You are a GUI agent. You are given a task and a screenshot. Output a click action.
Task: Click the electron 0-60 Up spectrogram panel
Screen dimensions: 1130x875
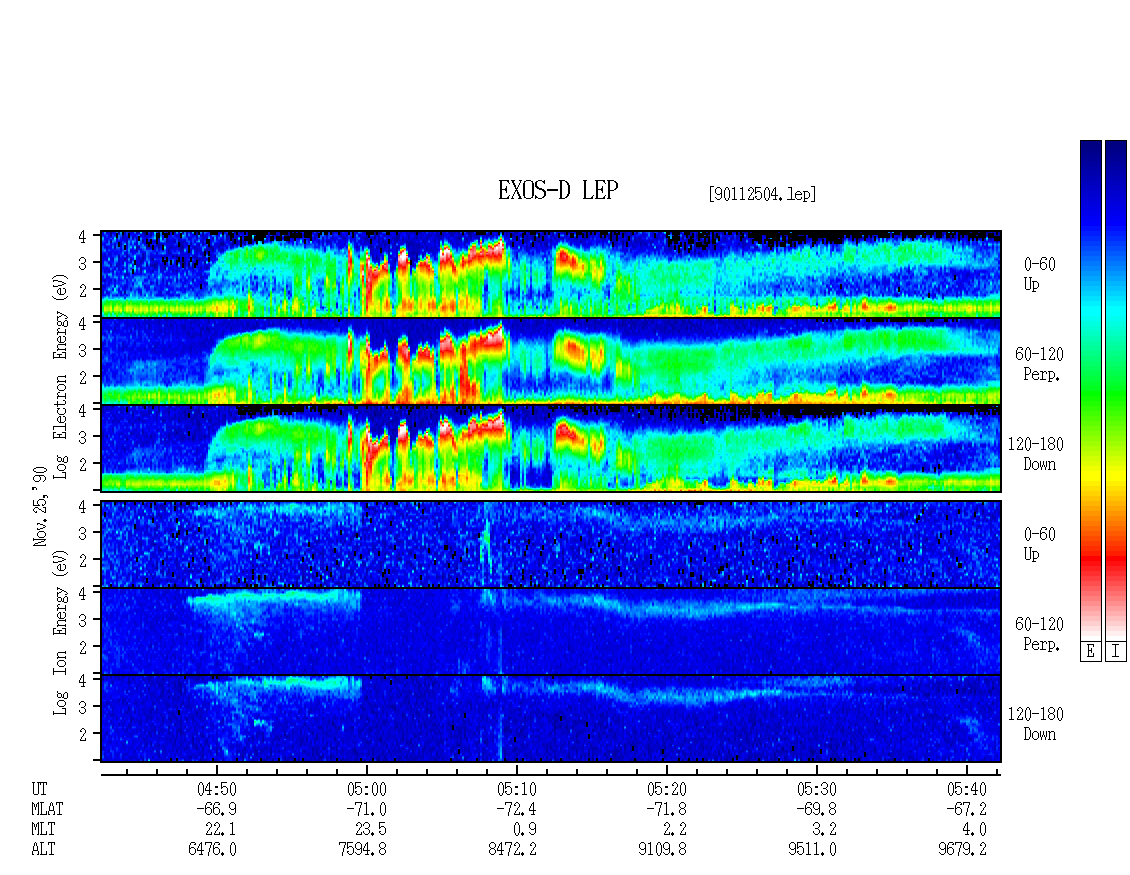point(551,274)
